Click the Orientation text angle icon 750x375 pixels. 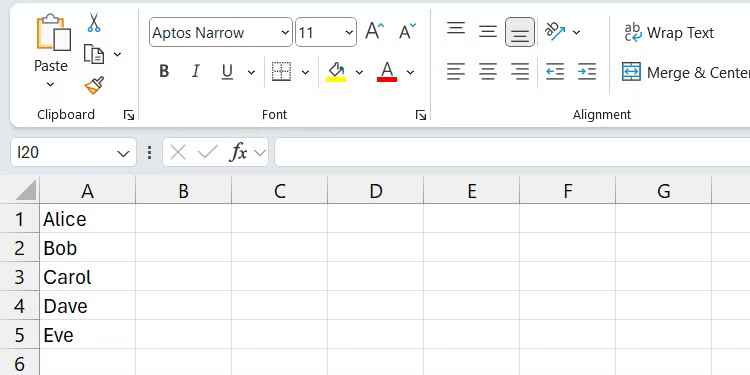coord(555,32)
